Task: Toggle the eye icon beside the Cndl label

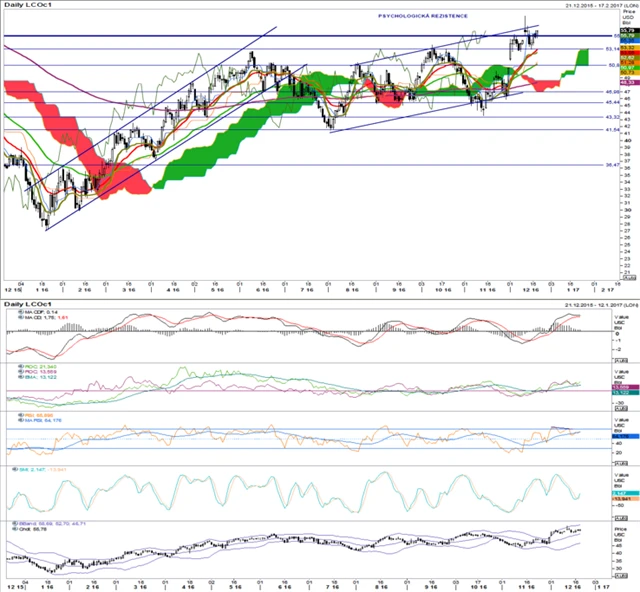Action: coord(15,529)
